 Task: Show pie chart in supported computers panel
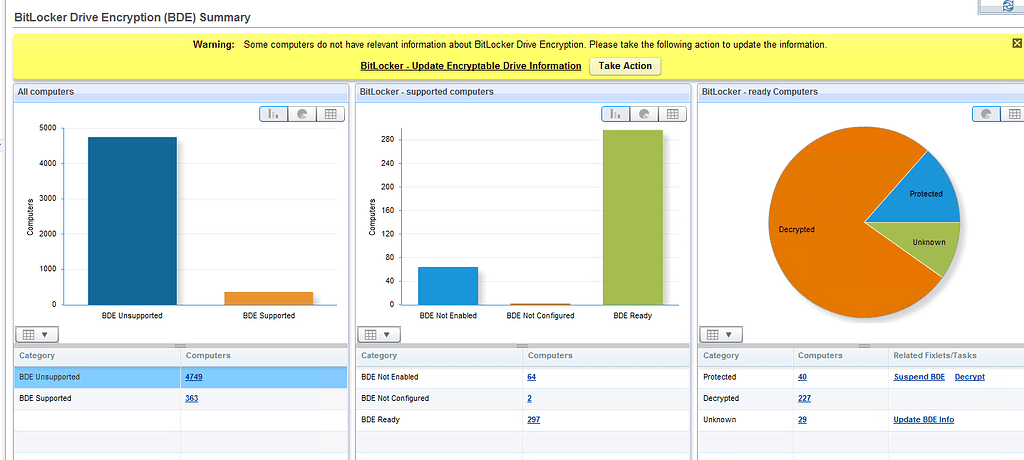tap(645, 114)
